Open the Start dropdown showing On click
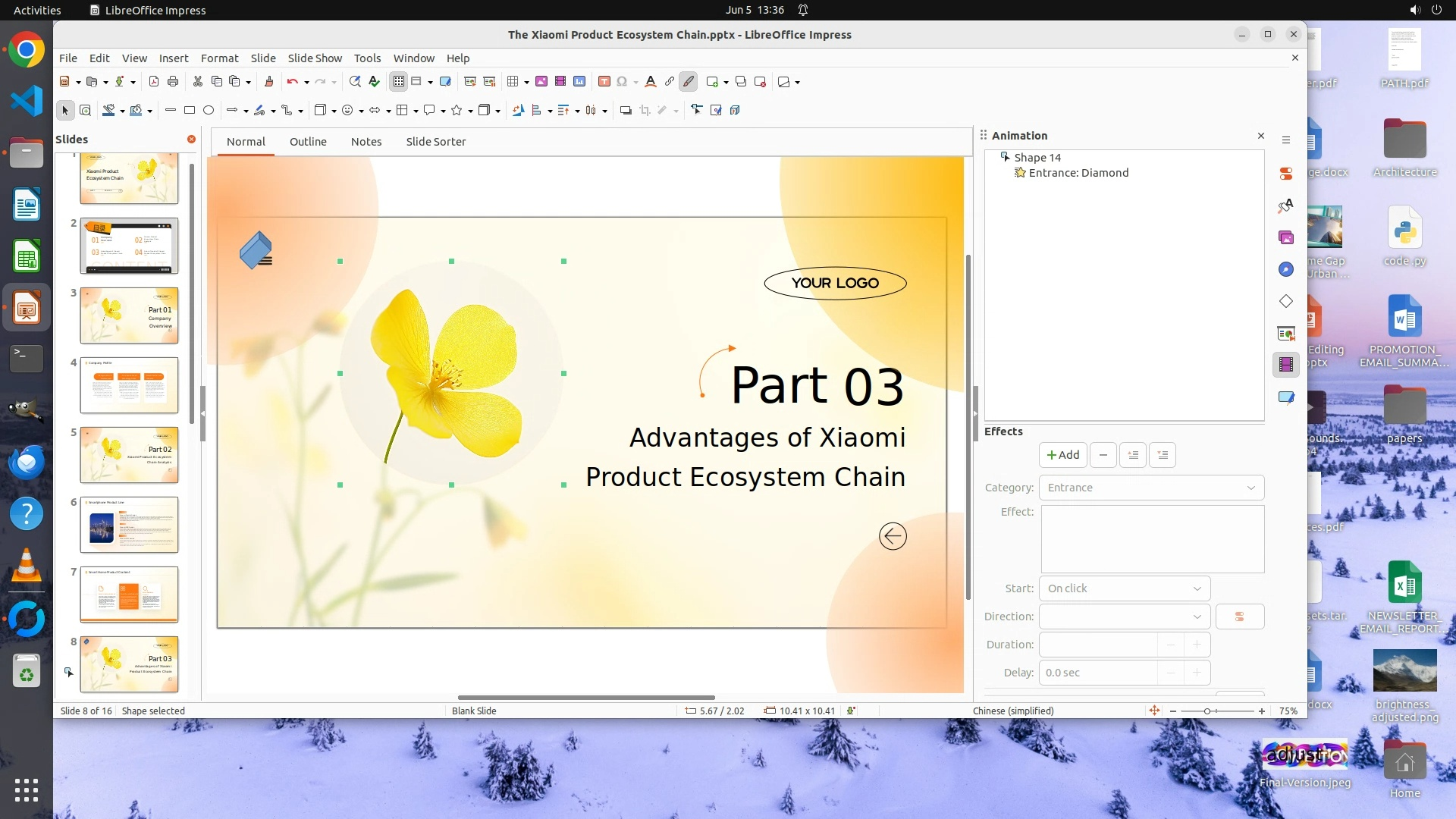Image resolution: width=1456 pixels, height=819 pixels. [1124, 588]
